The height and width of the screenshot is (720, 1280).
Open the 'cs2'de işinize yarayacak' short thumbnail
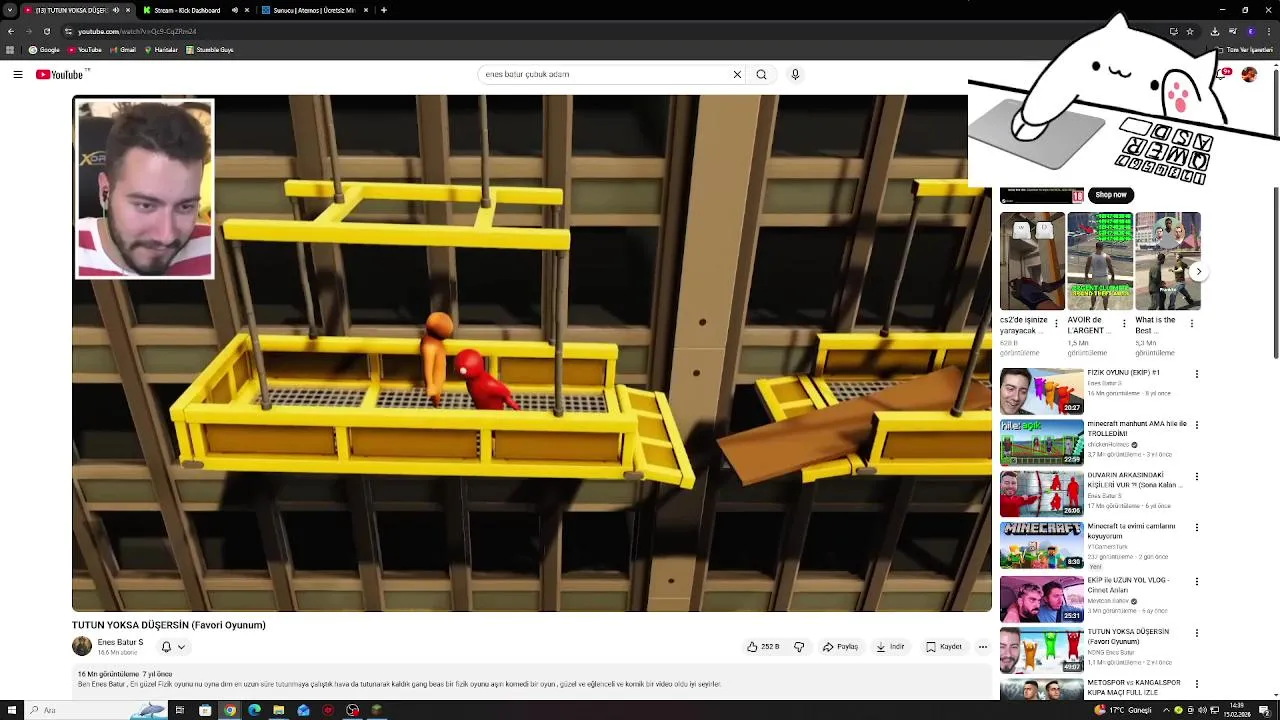click(1032, 261)
